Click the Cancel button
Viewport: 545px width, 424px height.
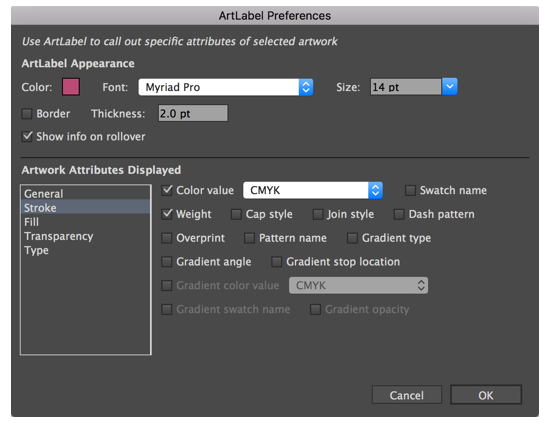(x=407, y=395)
